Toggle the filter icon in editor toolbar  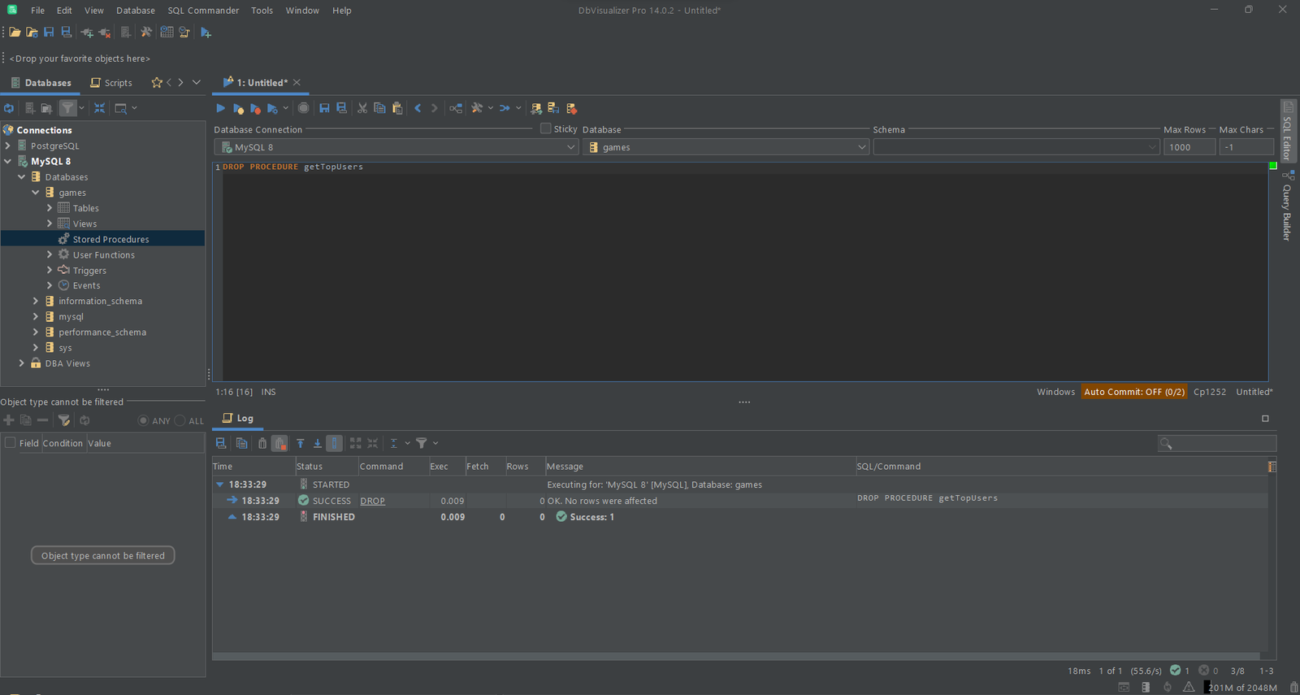click(422, 443)
